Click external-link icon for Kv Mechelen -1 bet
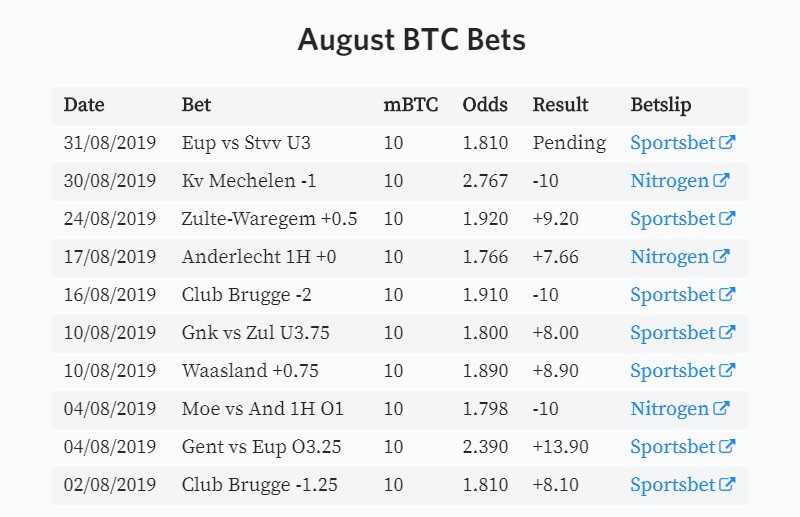The image size is (800, 517). click(721, 180)
